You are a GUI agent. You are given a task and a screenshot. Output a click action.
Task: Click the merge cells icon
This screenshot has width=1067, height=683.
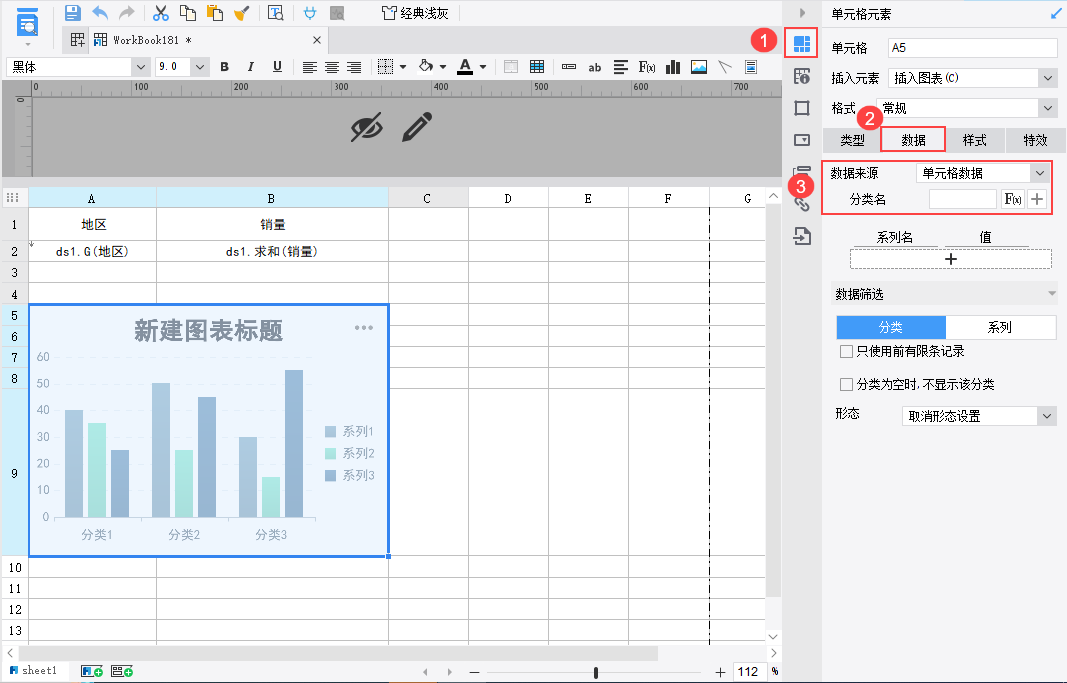click(511, 67)
